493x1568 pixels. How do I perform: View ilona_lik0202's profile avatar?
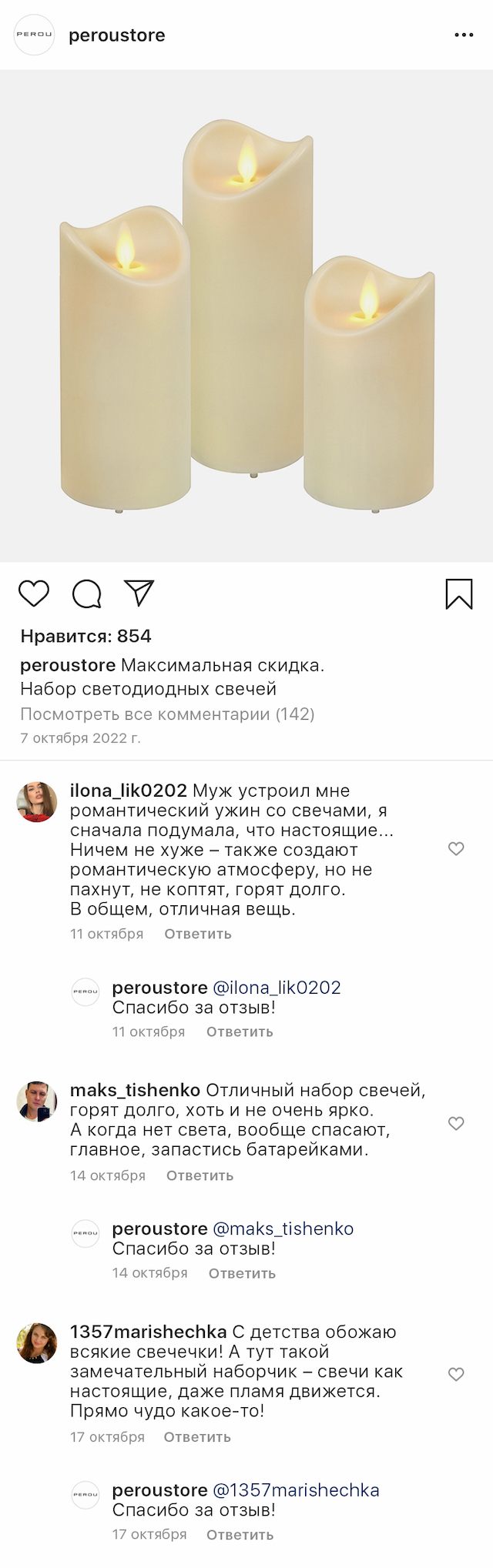(x=37, y=802)
